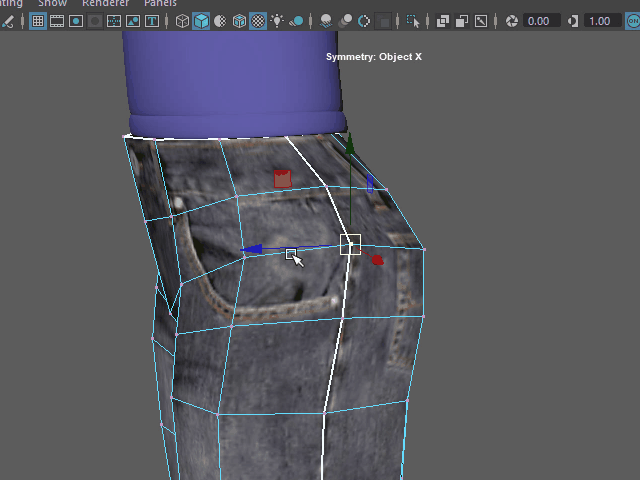Switch to Wireframe display cube icon
Viewport: 640px width, 480px height.
pyautogui.click(x=182, y=21)
